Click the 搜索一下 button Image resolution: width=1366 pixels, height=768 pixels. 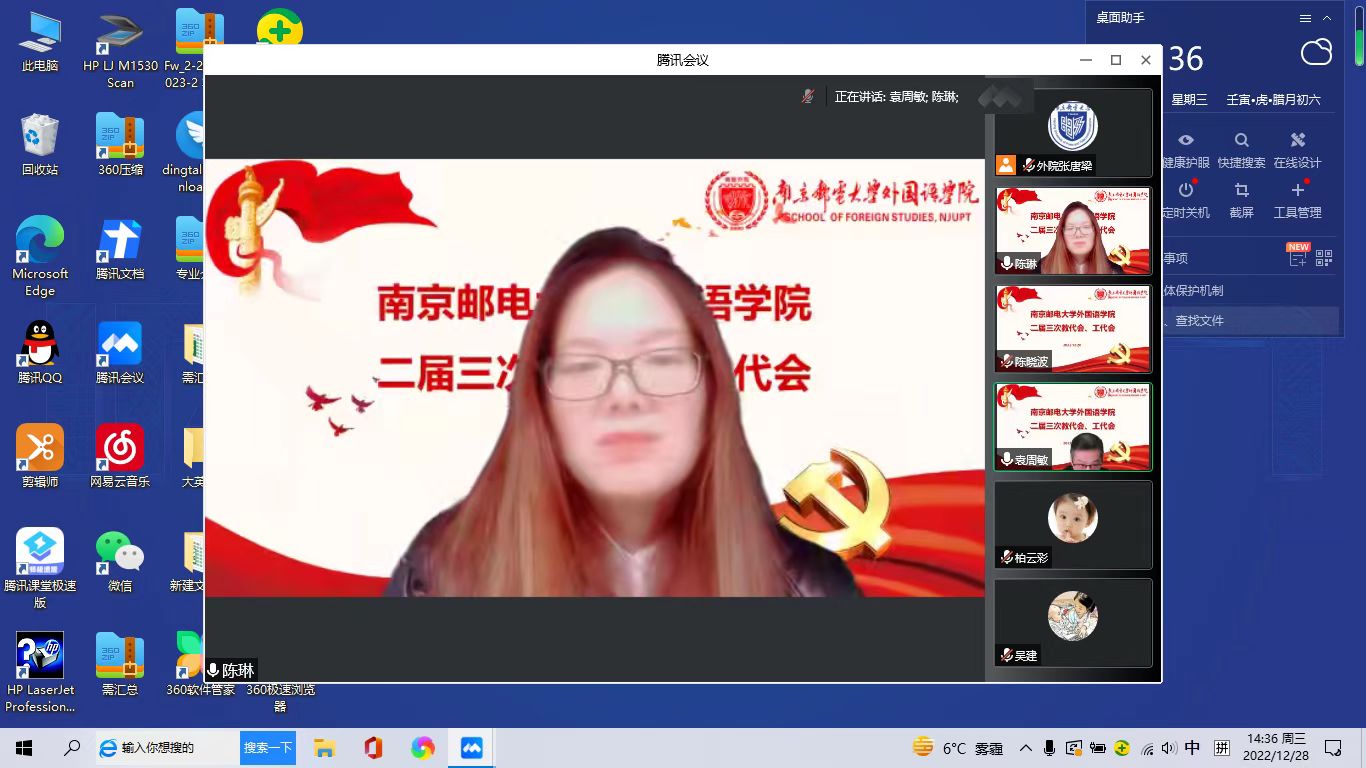click(x=268, y=748)
